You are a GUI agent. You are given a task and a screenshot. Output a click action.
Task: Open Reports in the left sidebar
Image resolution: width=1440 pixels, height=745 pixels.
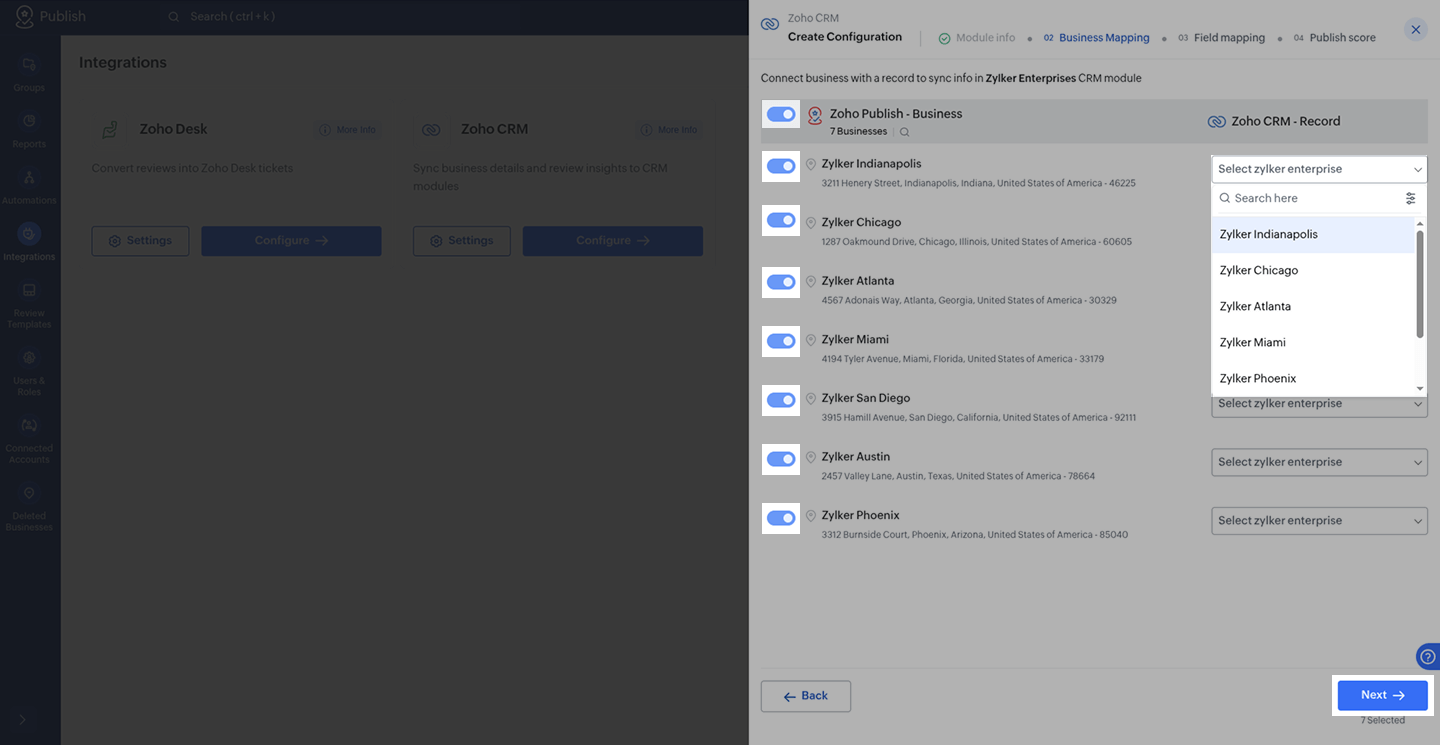[x=29, y=130]
